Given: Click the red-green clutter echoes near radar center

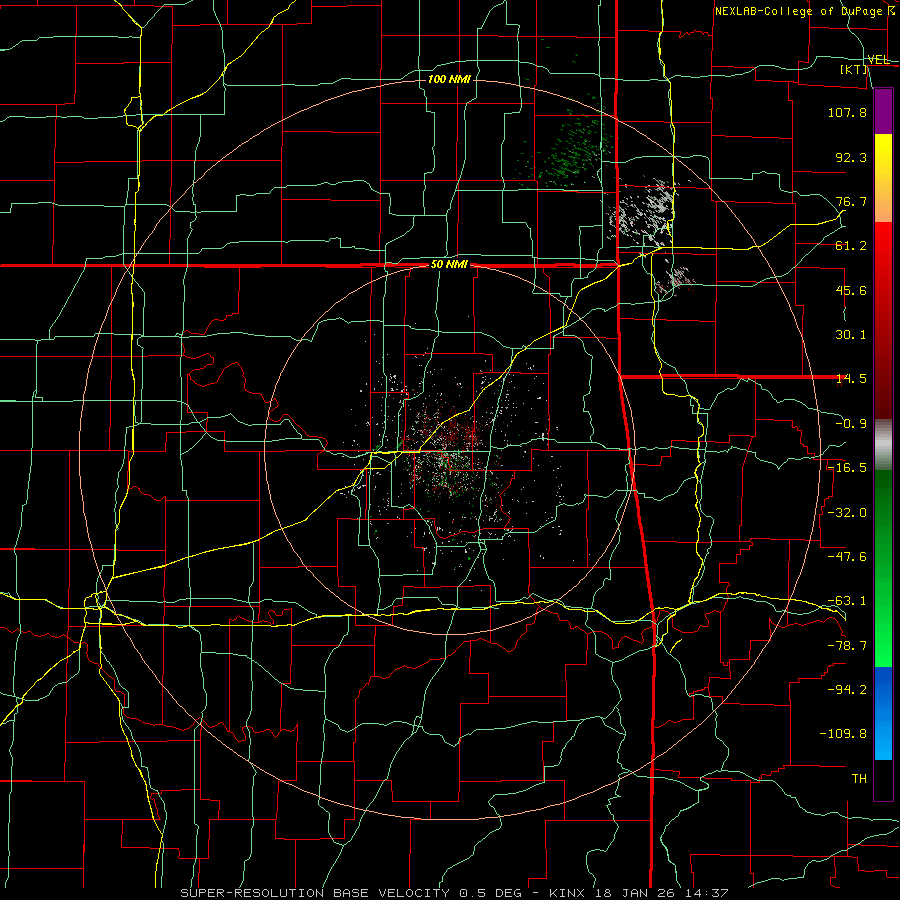Looking at the screenshot, I should pyautogui.click(x=451, y=453).
